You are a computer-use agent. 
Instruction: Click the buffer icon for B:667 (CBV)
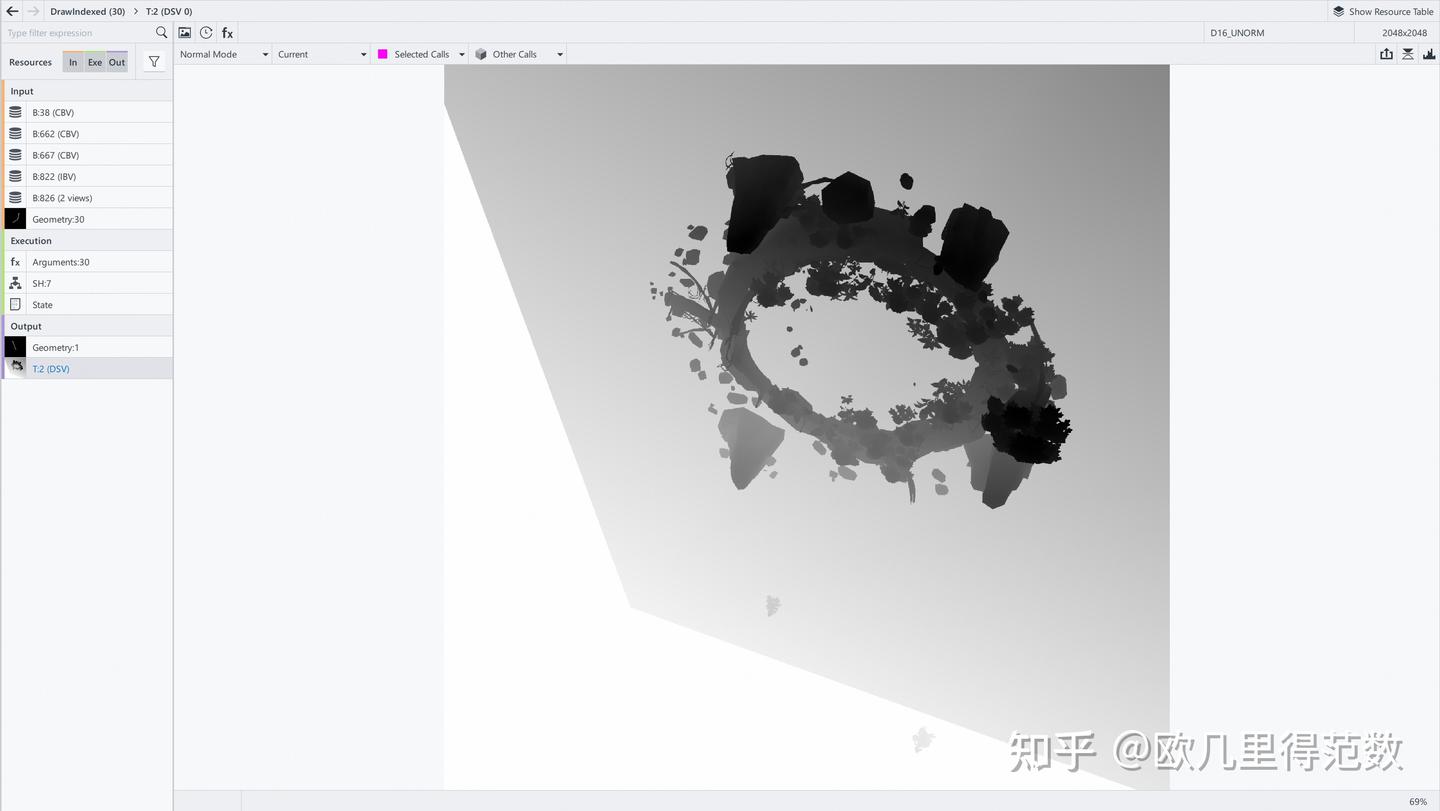[15, 155]
